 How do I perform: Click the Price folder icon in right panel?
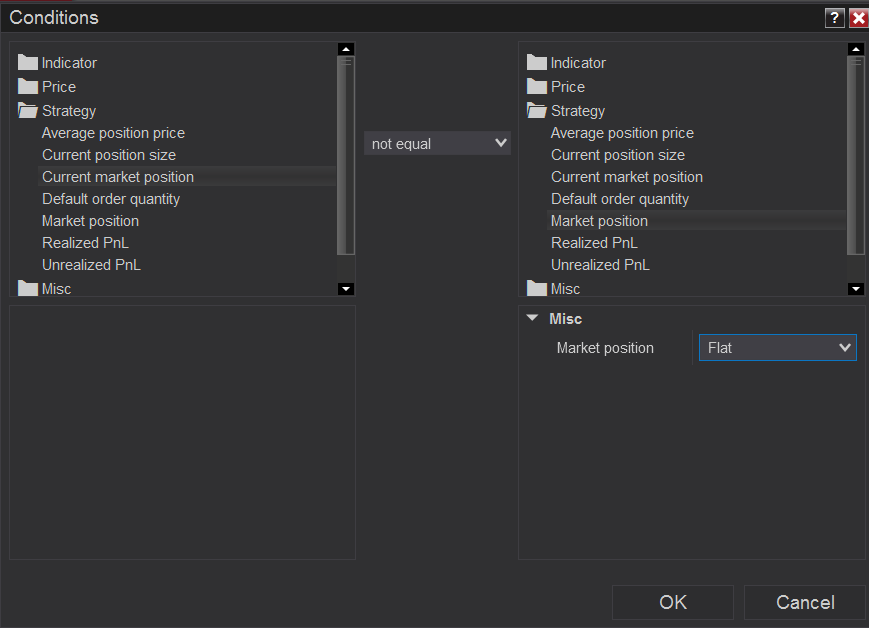tap(537, 87)
